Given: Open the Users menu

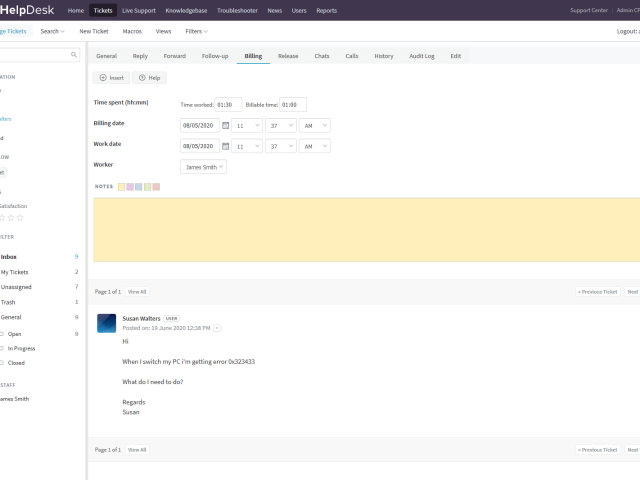Looking at the screenshot, I should click(299, 11).
